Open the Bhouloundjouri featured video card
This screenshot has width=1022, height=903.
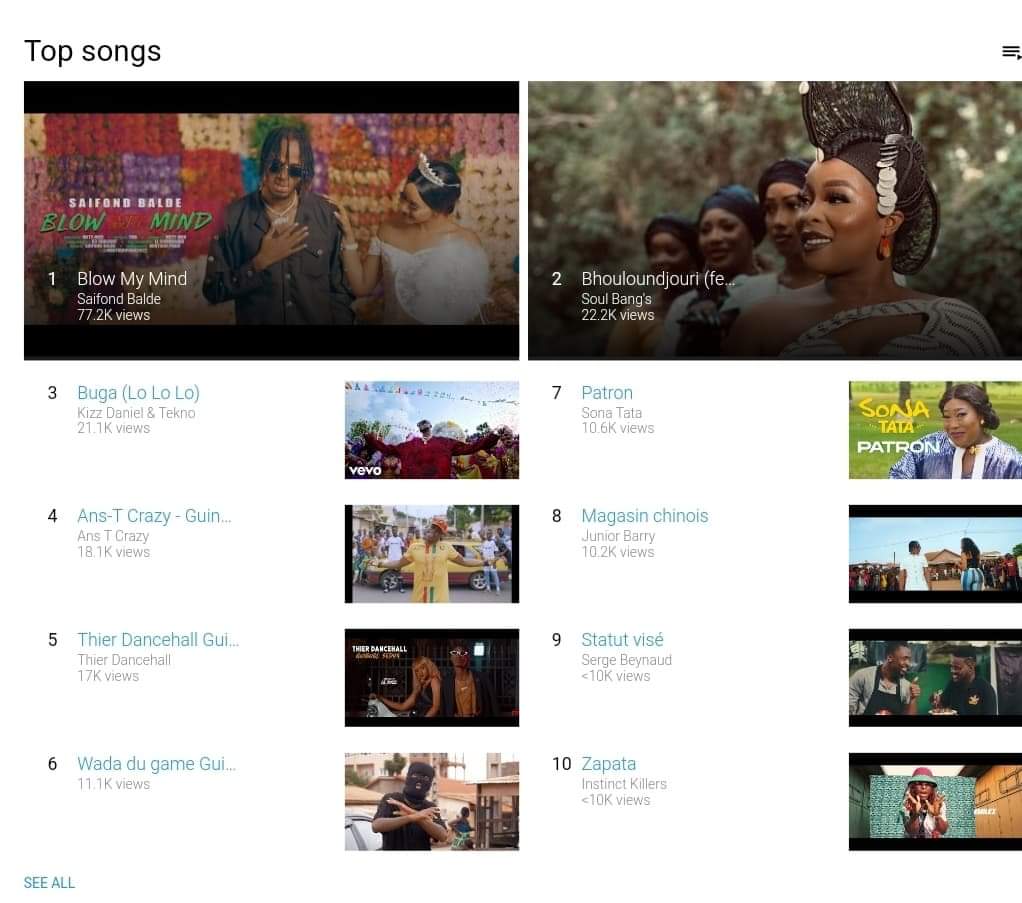click(x=775, y=220)
